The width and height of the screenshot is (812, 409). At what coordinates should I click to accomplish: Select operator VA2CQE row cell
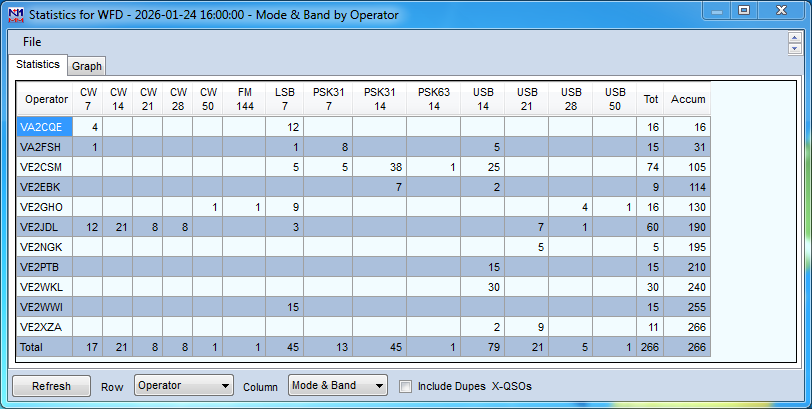46,127
